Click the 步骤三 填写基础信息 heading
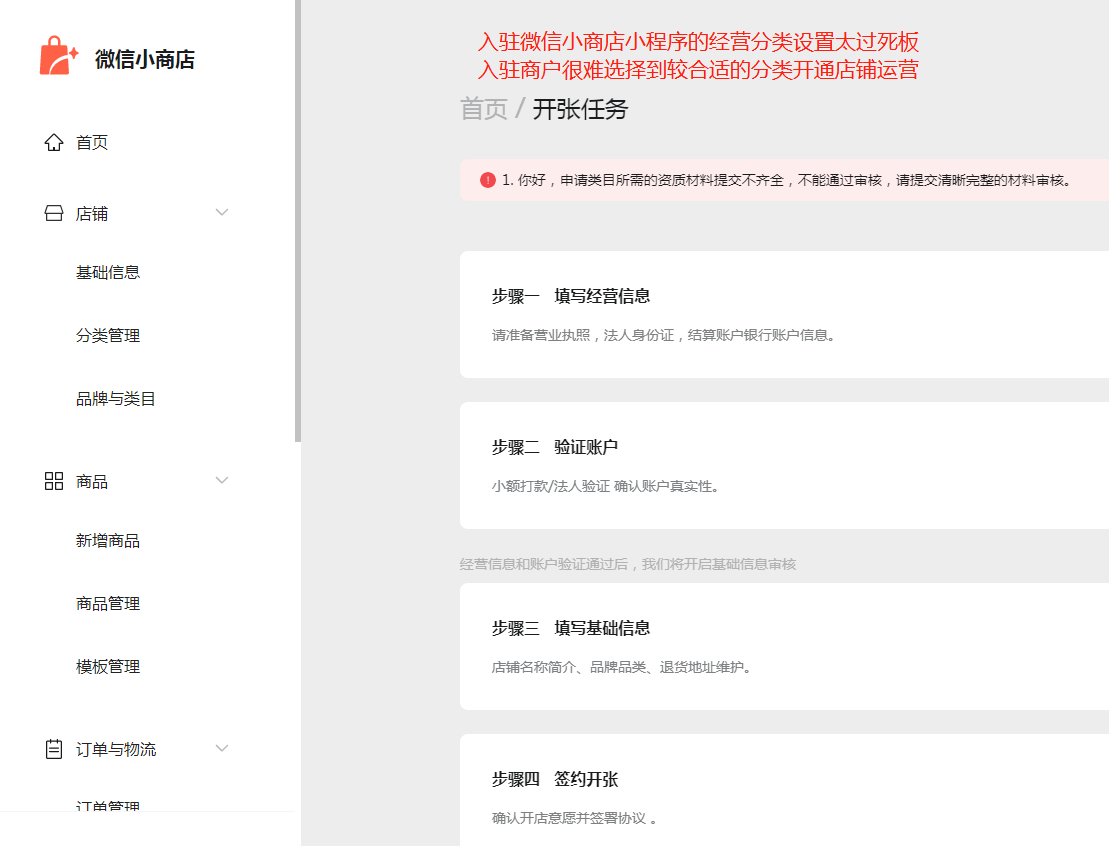 571,628
